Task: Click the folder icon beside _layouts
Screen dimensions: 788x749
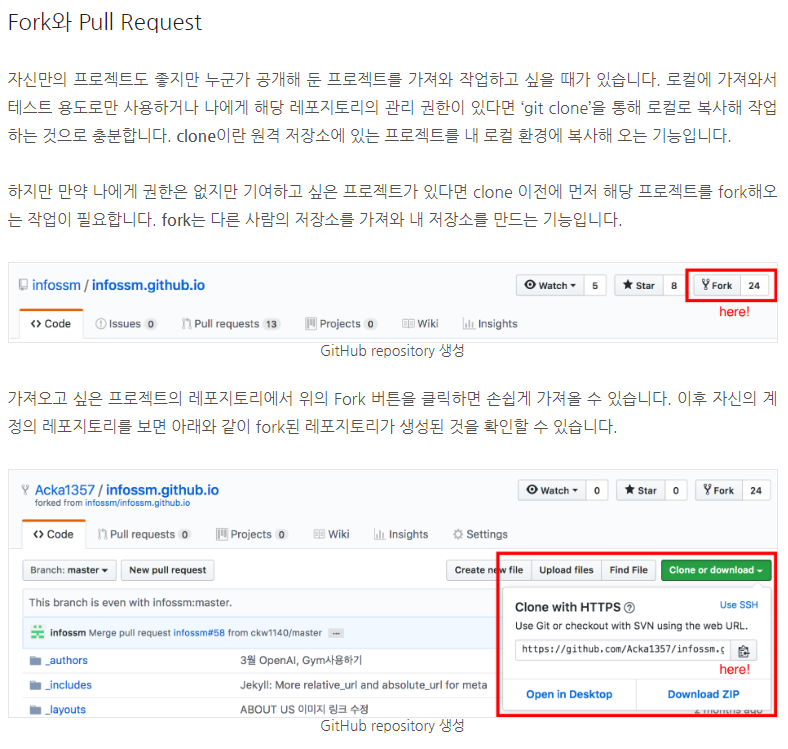Action: [x=35, y=710]
